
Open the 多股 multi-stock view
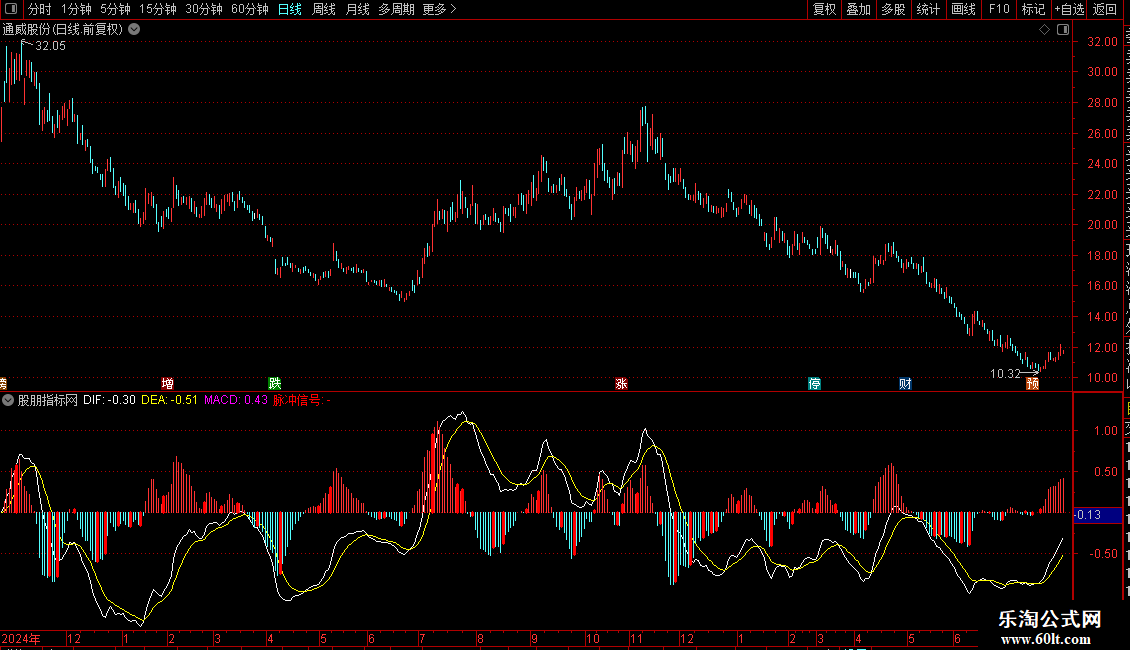893,9
